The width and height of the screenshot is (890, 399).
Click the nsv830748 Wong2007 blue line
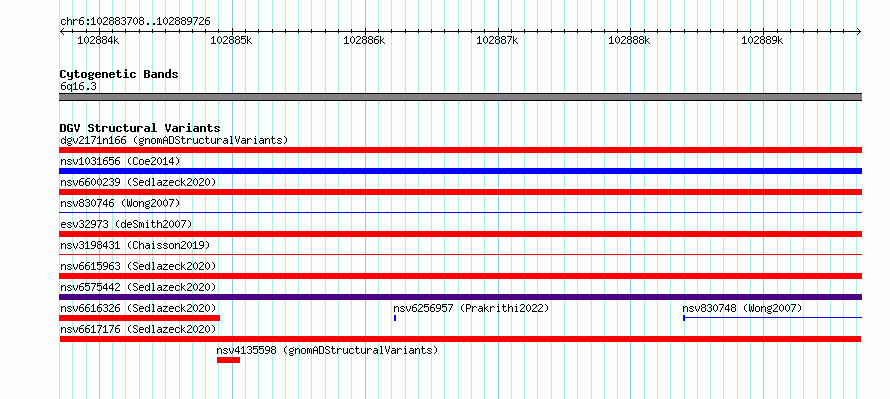pos(772,318)
